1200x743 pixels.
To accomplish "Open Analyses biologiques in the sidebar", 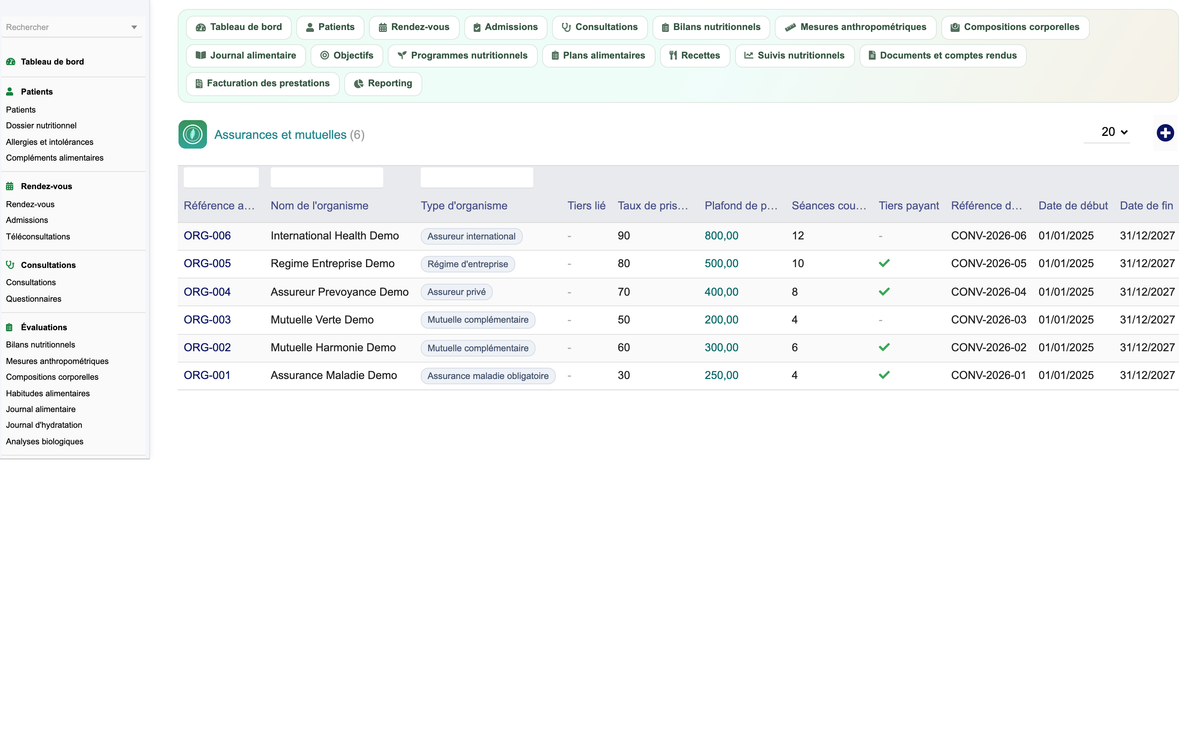I will point(45,441).
